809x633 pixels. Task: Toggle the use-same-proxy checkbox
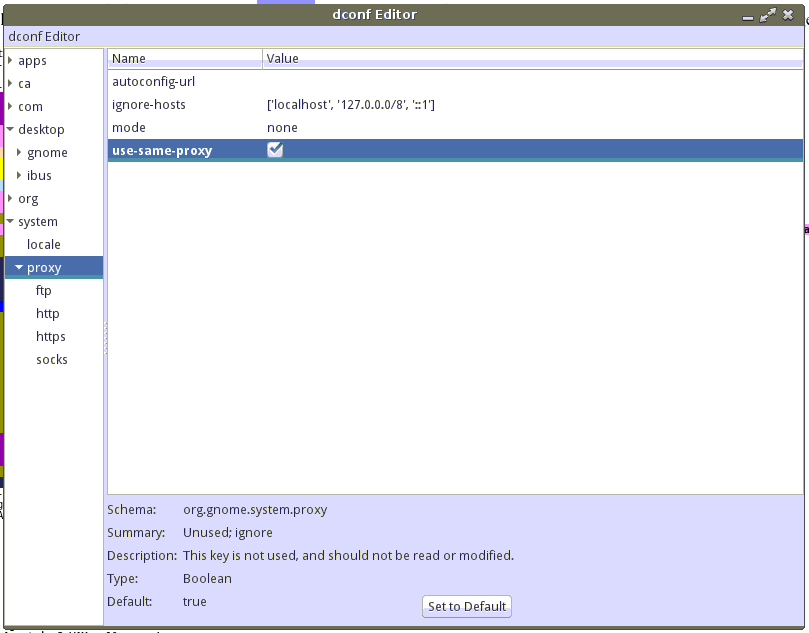point(275,150)
